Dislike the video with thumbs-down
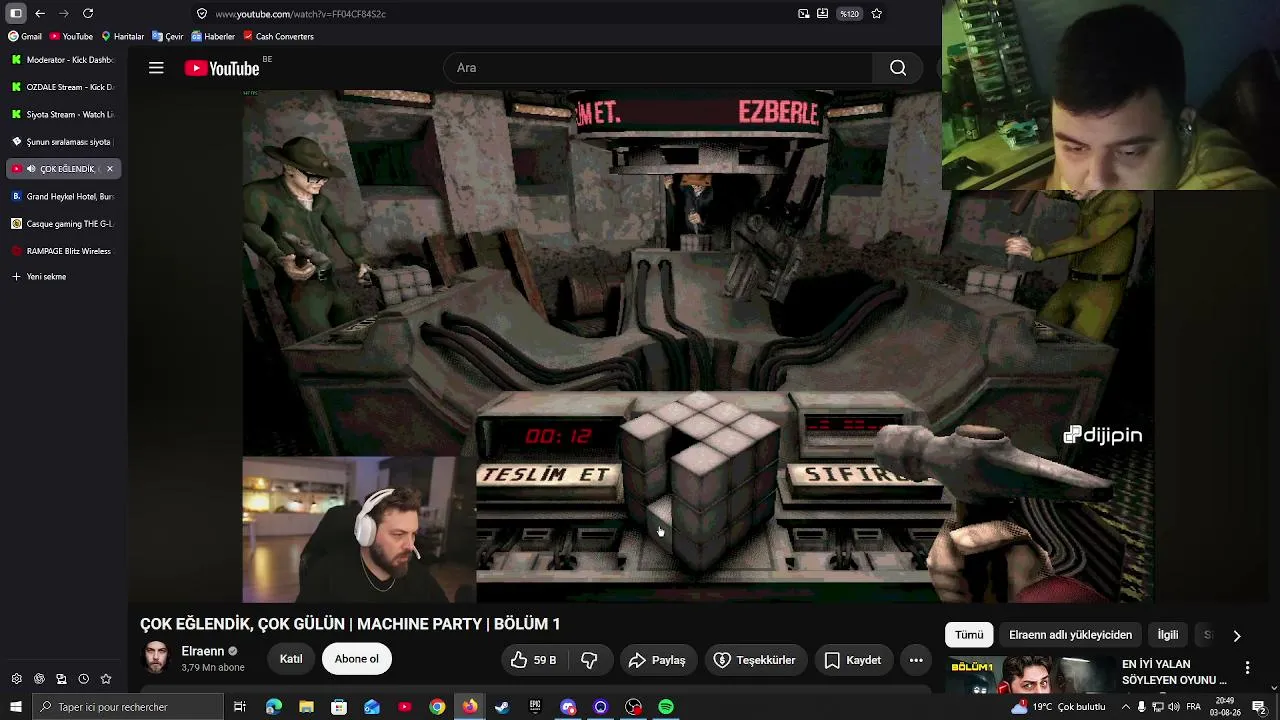Screen dimensions: 1280x720 tap(589, 660)
